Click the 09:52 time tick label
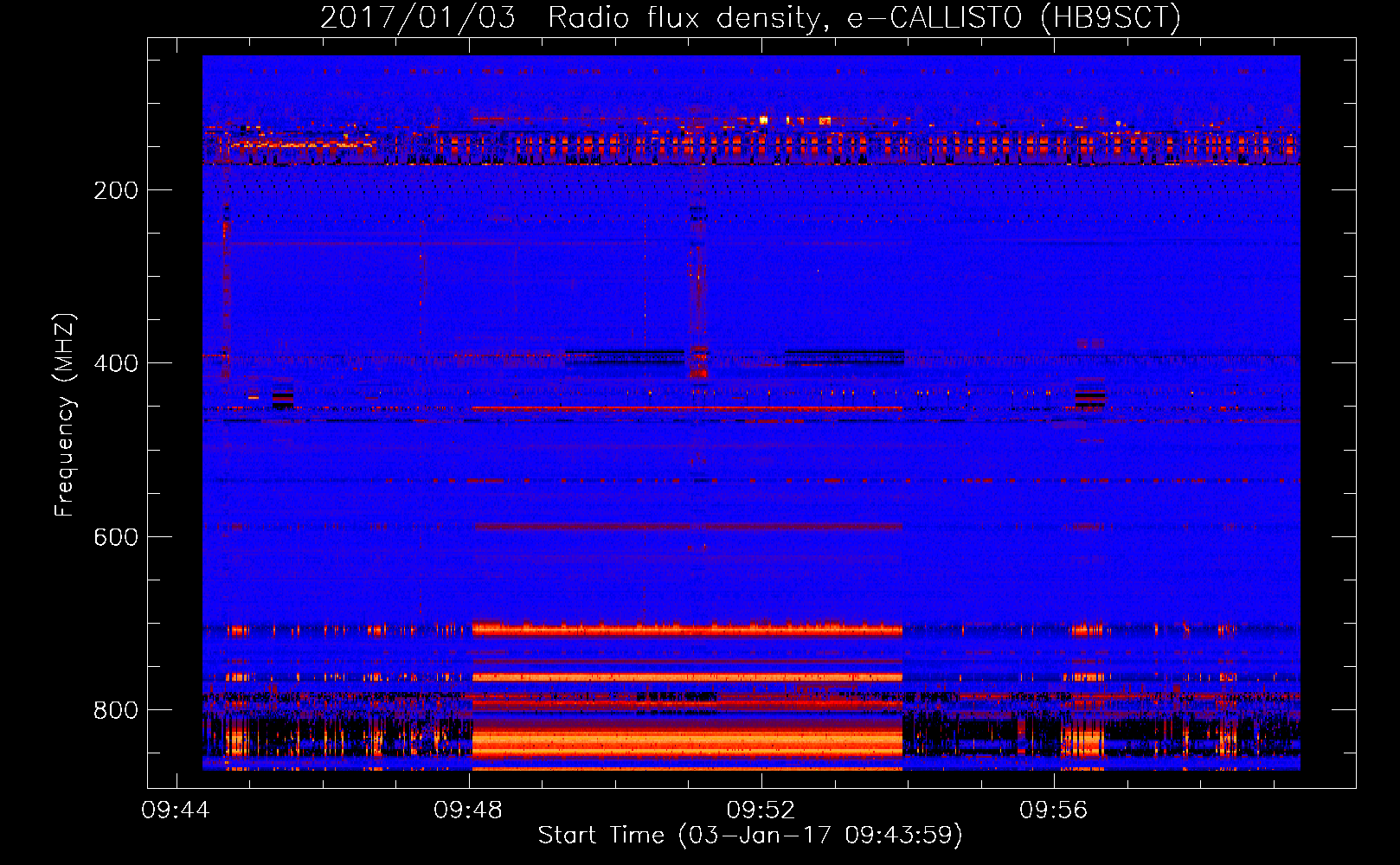Viewport: 1400px width, 865px height. point(761,810)
